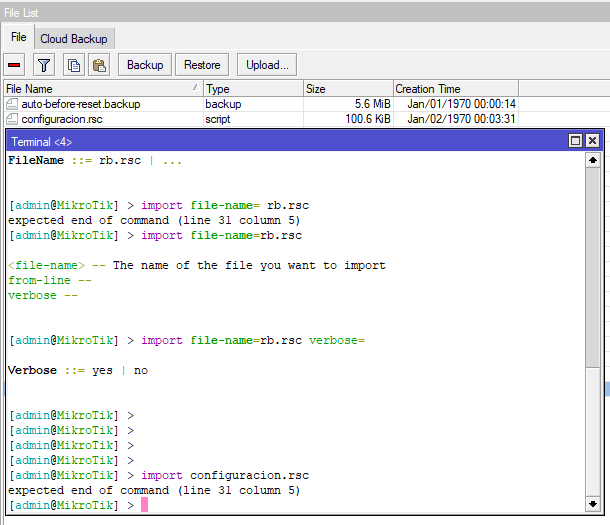Click 'import file-name=rb.rsc verbose=' line

click(x=253, y=341)
